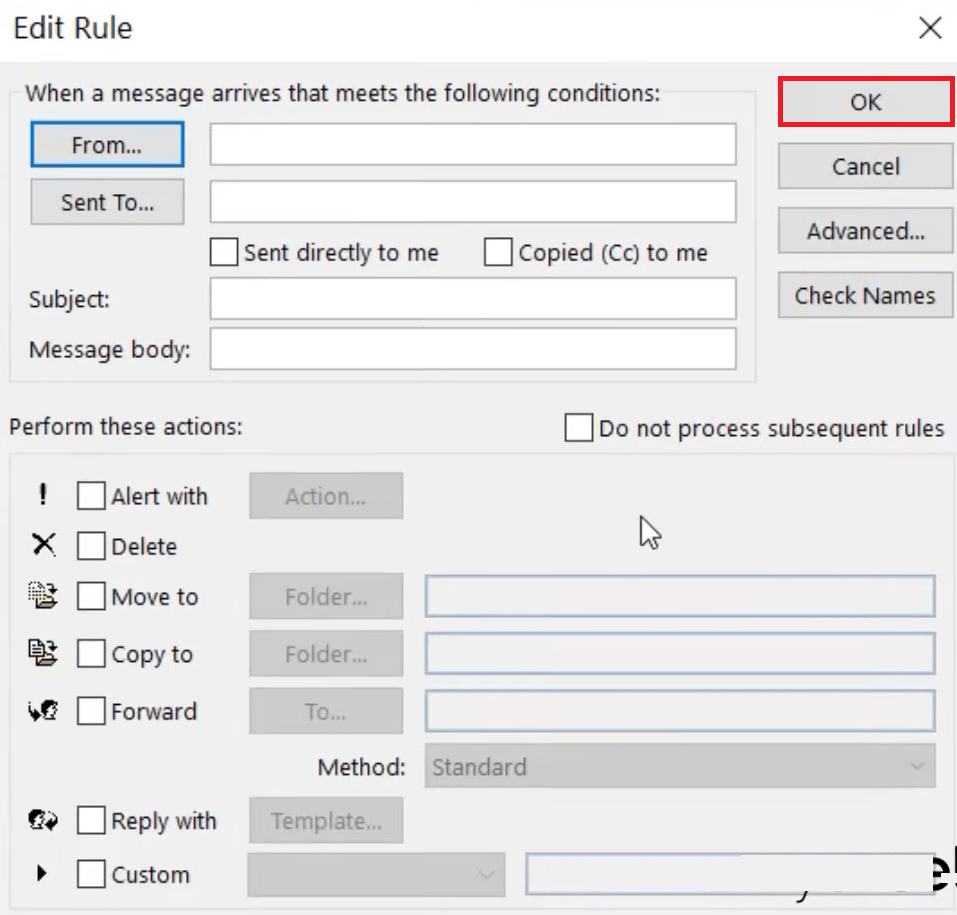This screenshot has width=957, height=915.
Task: Enable the Reply with checkbox
Action: tap(91, 820)
